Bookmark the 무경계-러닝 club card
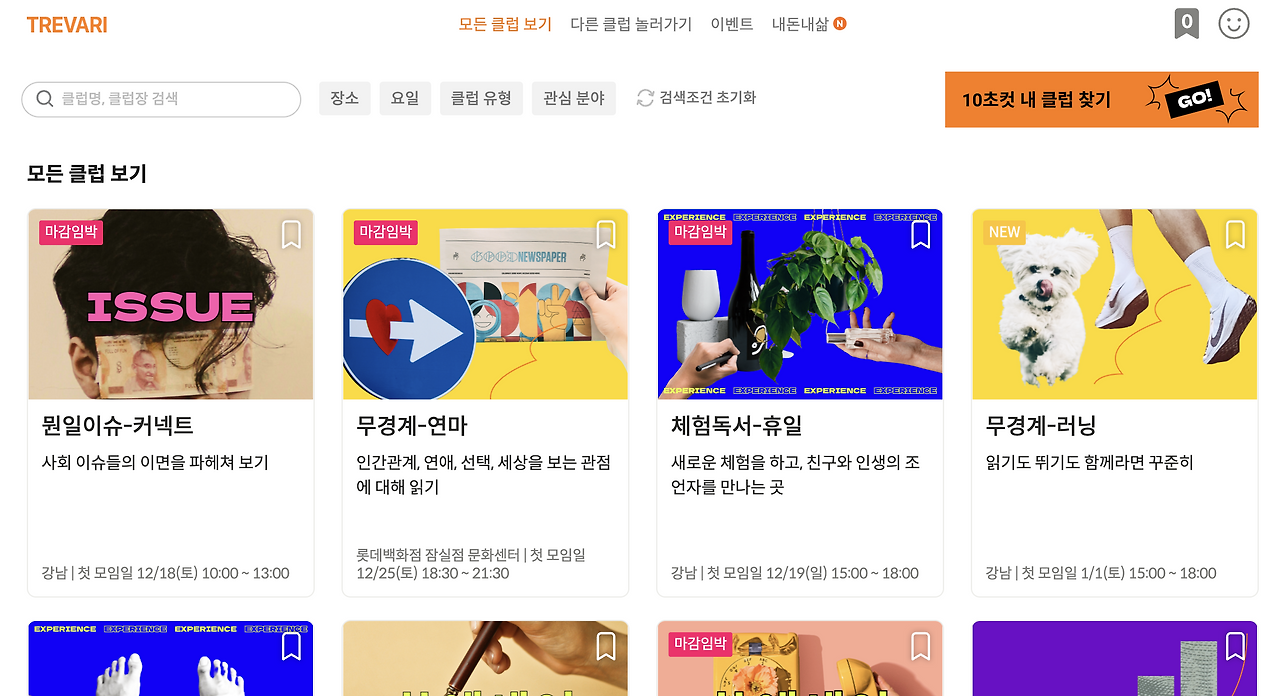 [1235, 235]
